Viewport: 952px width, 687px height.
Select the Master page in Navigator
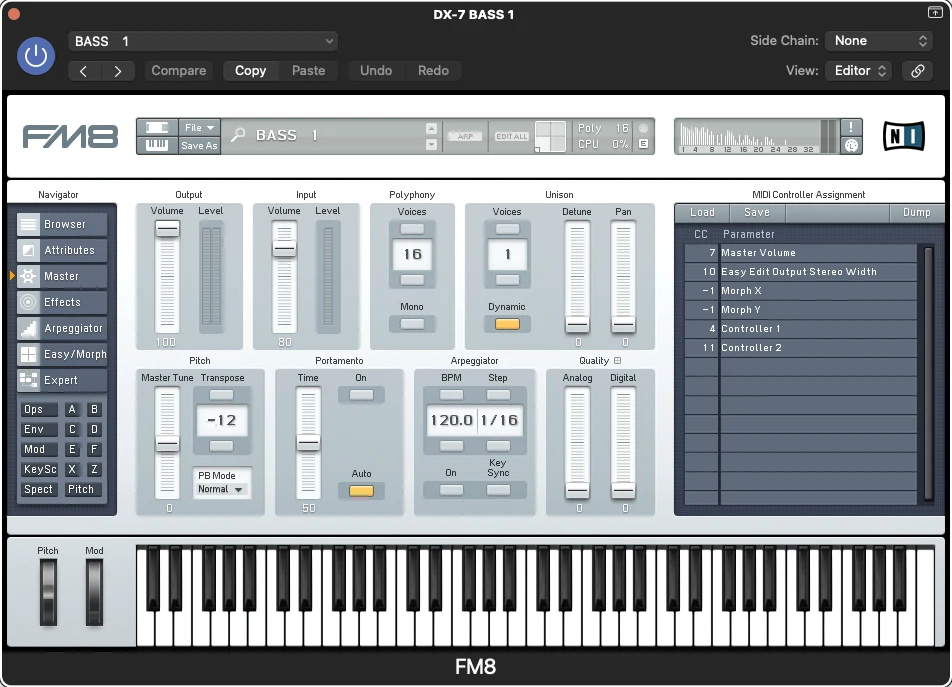click(x=62, y=276)
